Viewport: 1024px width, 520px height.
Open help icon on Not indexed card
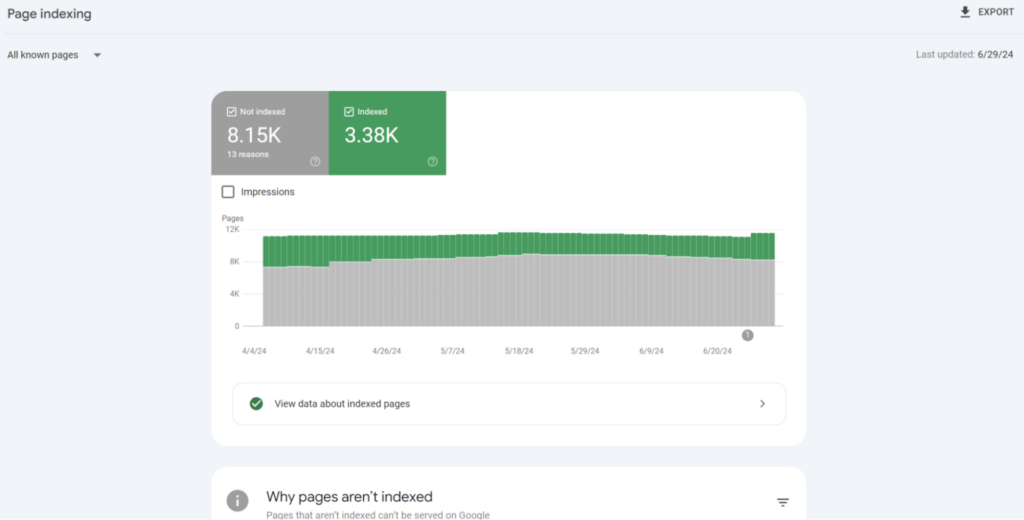(x=315, y=161)
